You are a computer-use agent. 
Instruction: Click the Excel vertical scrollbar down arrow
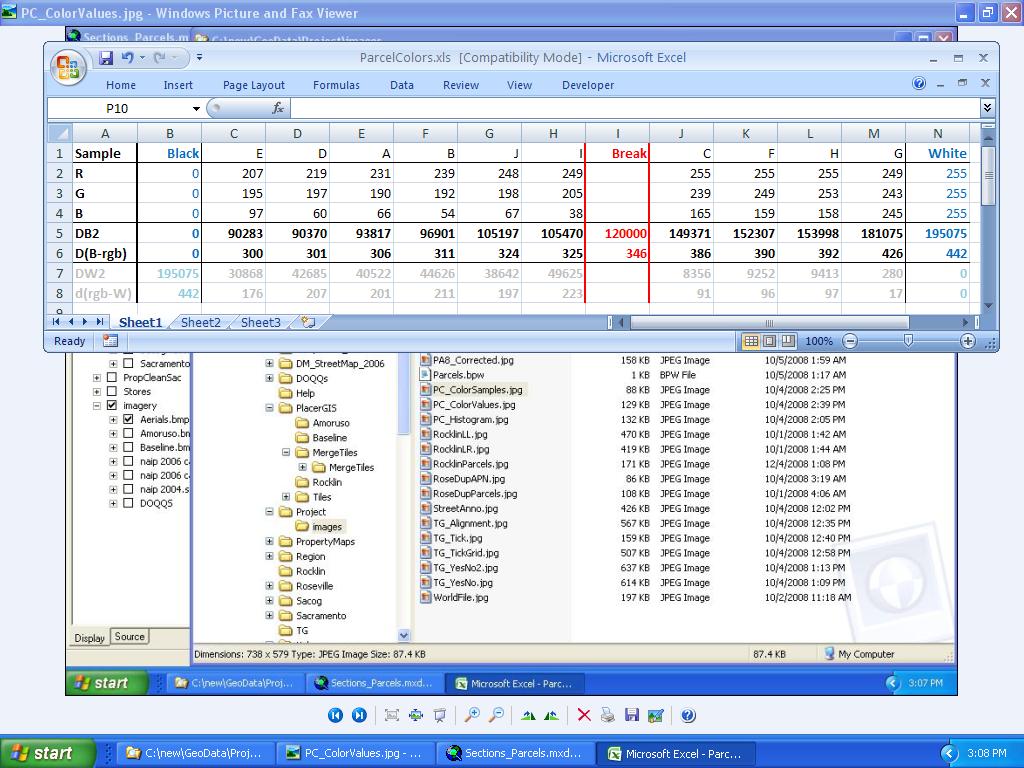click(x=988, y=305)
